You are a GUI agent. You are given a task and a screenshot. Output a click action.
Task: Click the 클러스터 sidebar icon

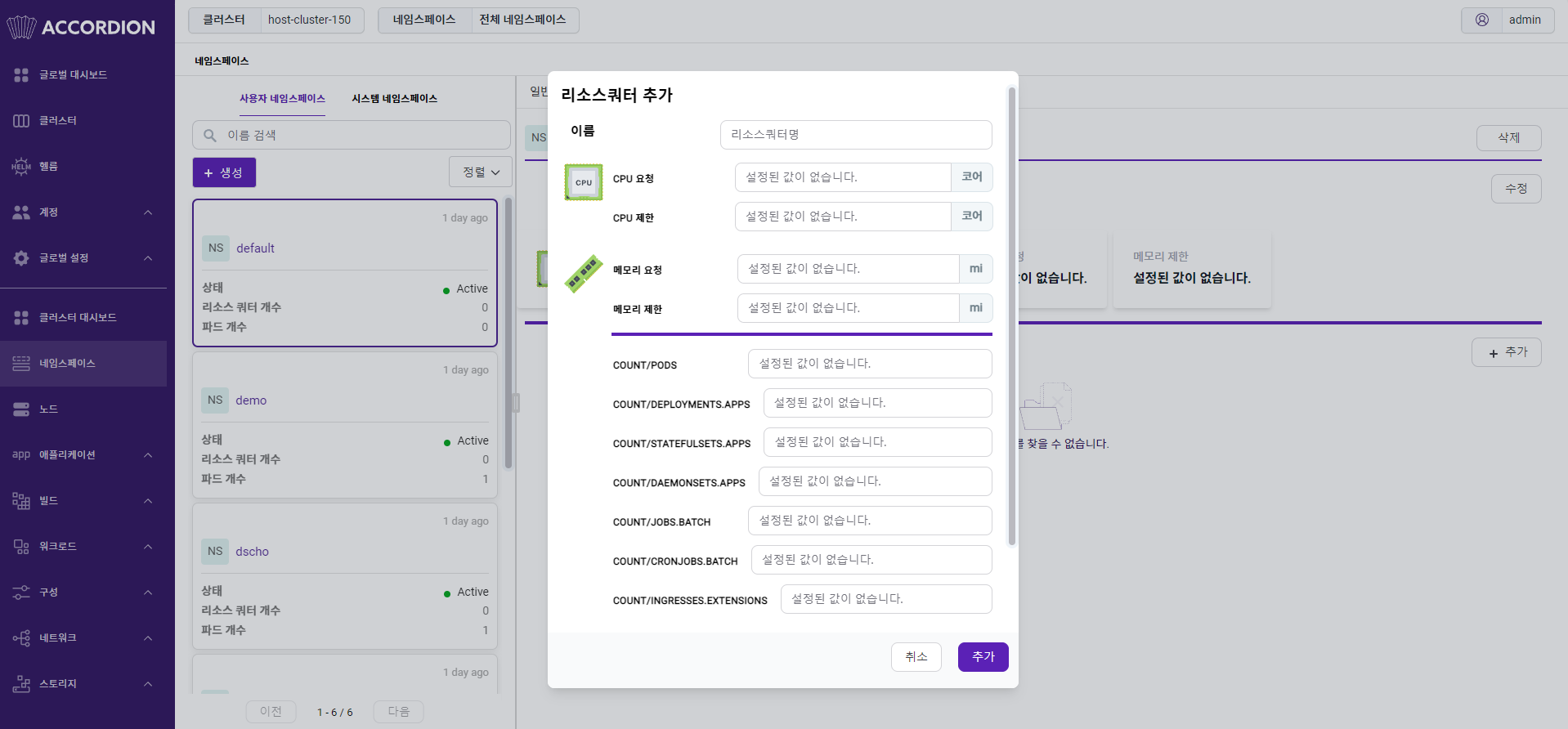pos(21,121)
